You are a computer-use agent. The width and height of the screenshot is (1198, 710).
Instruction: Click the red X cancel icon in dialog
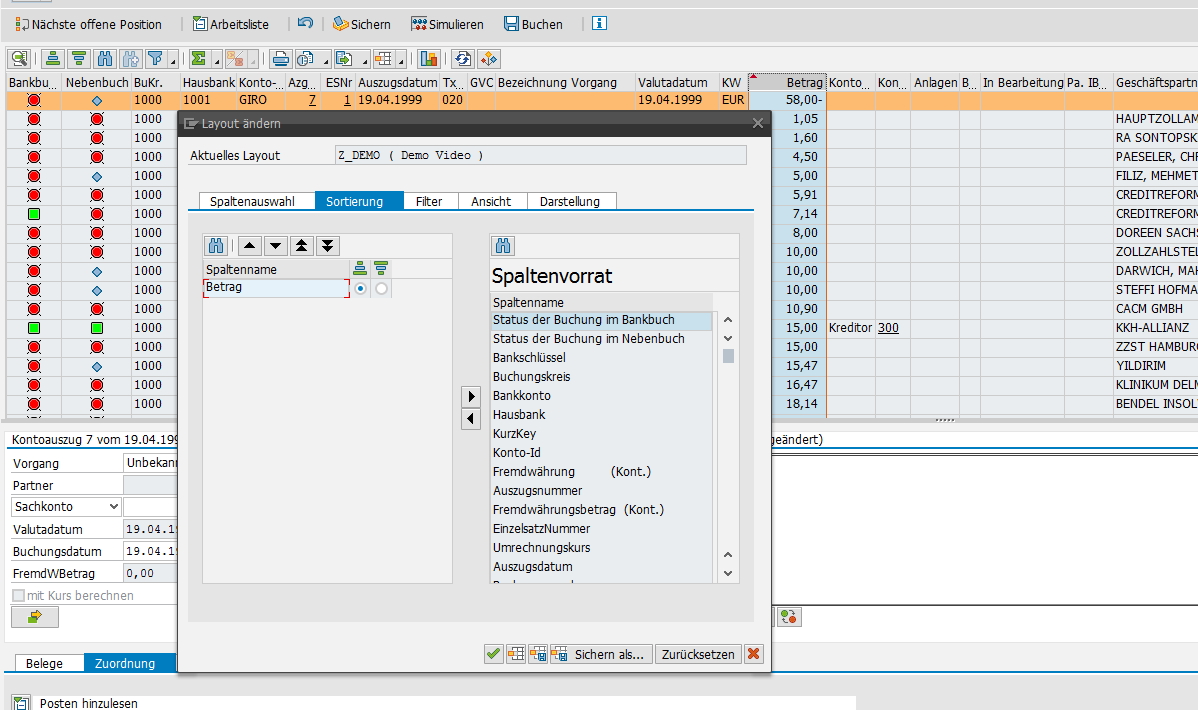click(x=754, y=654)
